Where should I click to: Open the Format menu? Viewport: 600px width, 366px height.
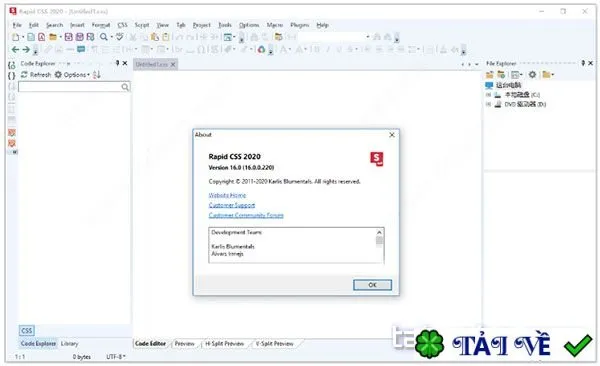tap(101, 25)
